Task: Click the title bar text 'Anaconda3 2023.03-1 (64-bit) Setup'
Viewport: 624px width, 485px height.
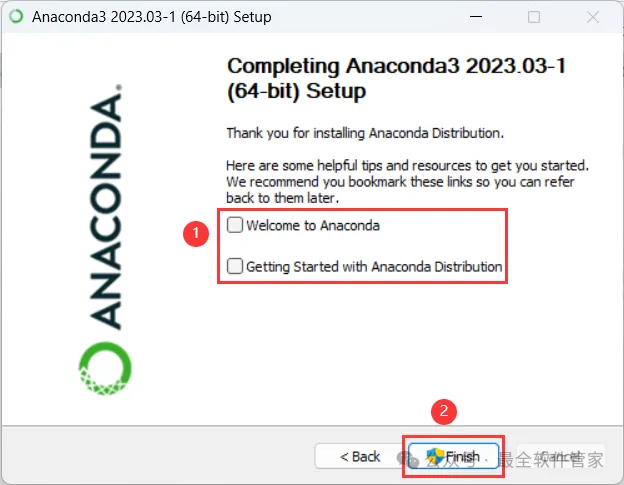Action: [x=152, y=17]
